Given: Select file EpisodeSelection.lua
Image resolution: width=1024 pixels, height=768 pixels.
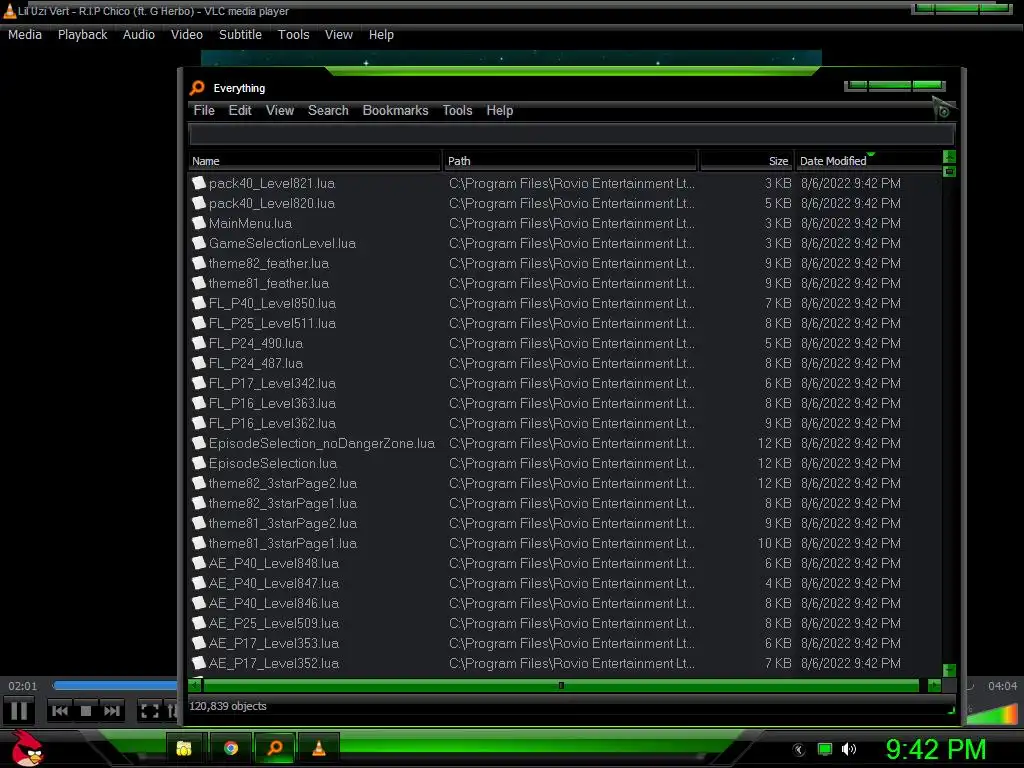Looking at the screenshot, I should 273,463.
